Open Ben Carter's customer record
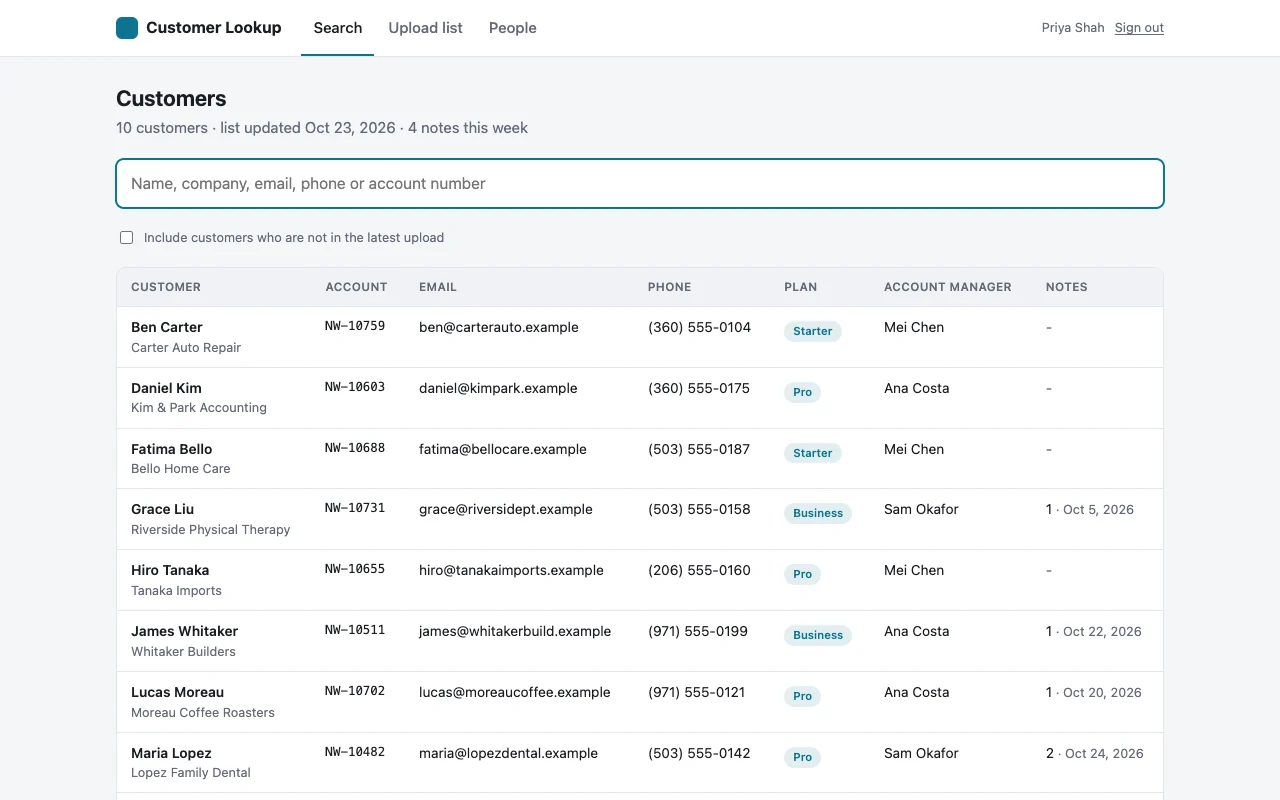 point(640,337)
